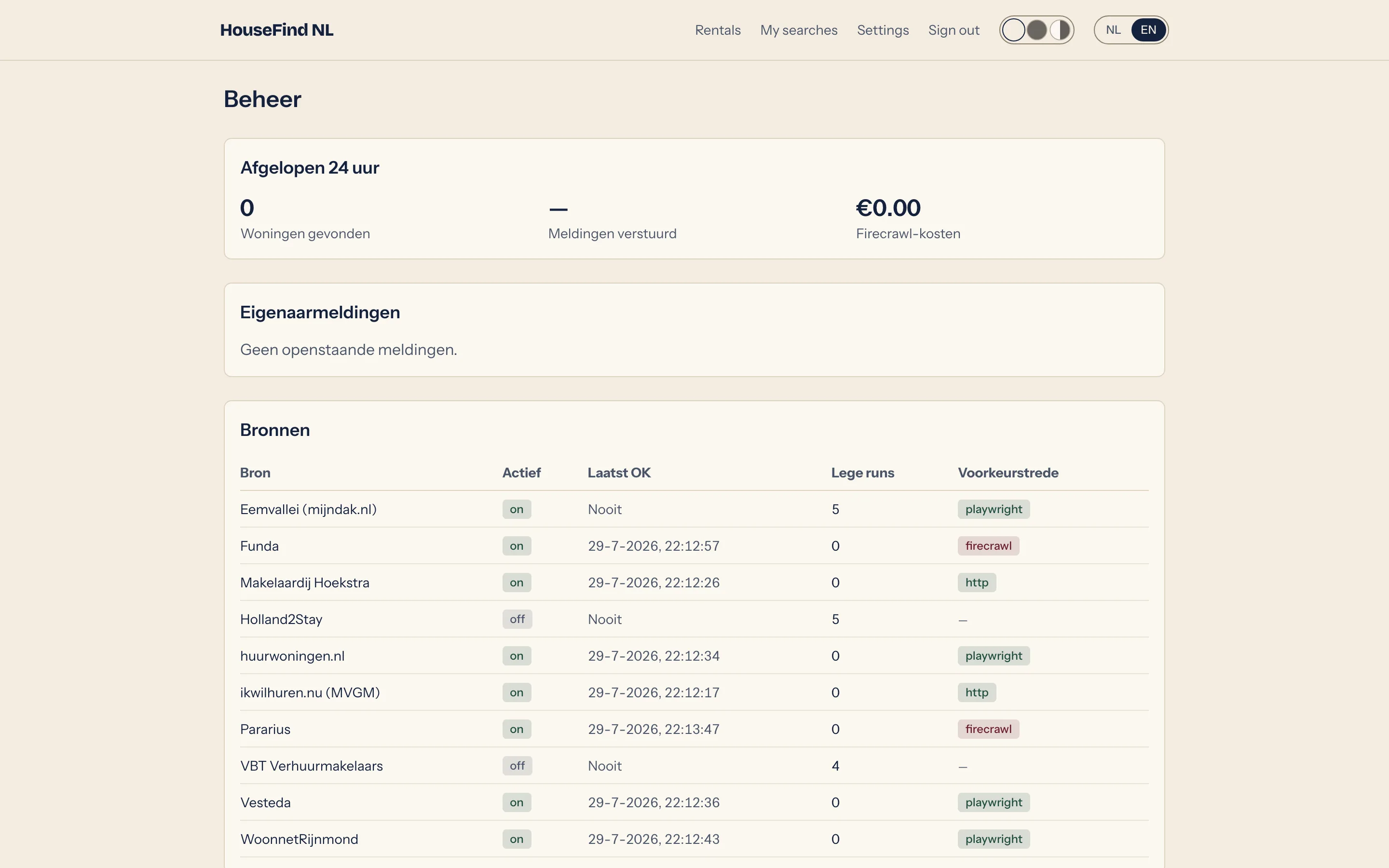Select the auto half-circle theme icon

click(x=1060, y=30)
